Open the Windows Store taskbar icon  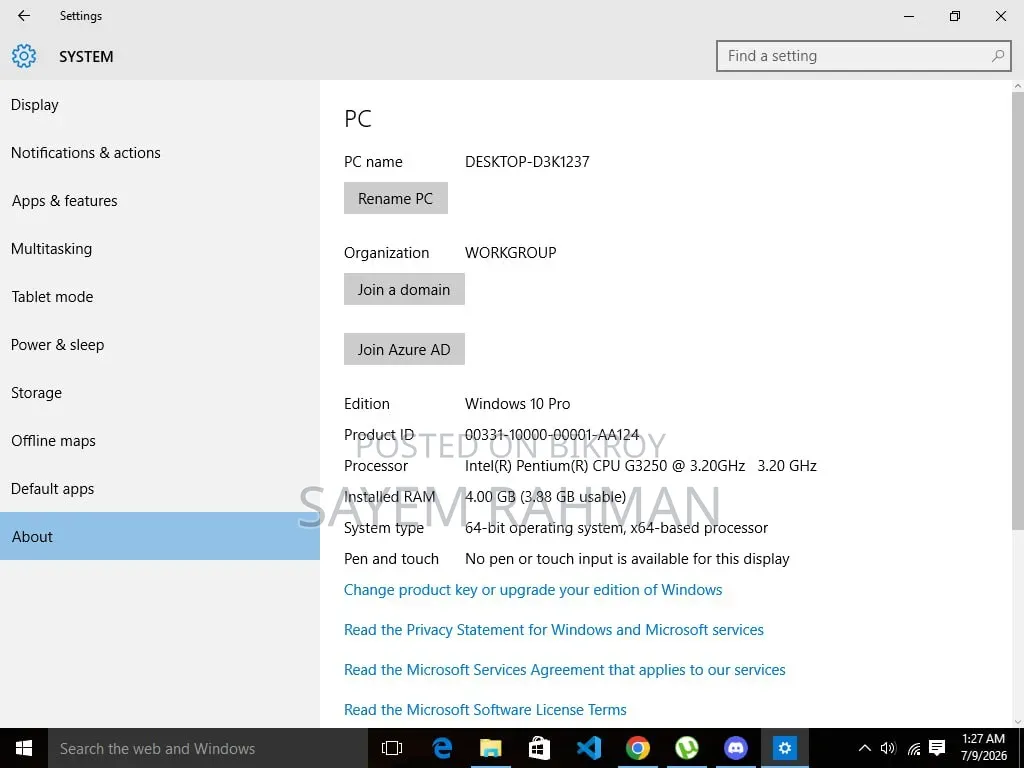pyautogui.click(x=539, y=748)
